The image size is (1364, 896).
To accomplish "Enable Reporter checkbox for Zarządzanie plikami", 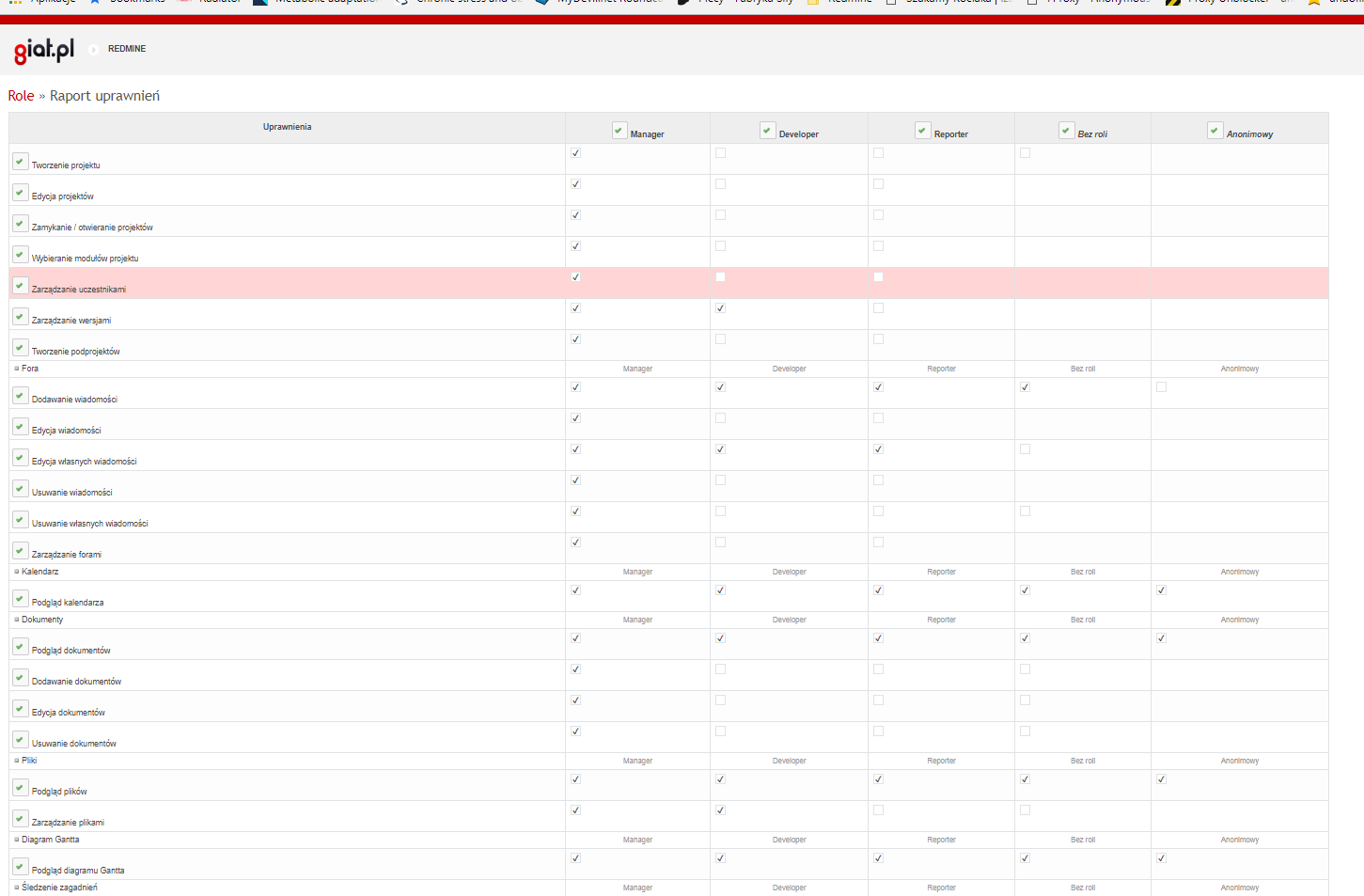I will click(x=879, y=810).
